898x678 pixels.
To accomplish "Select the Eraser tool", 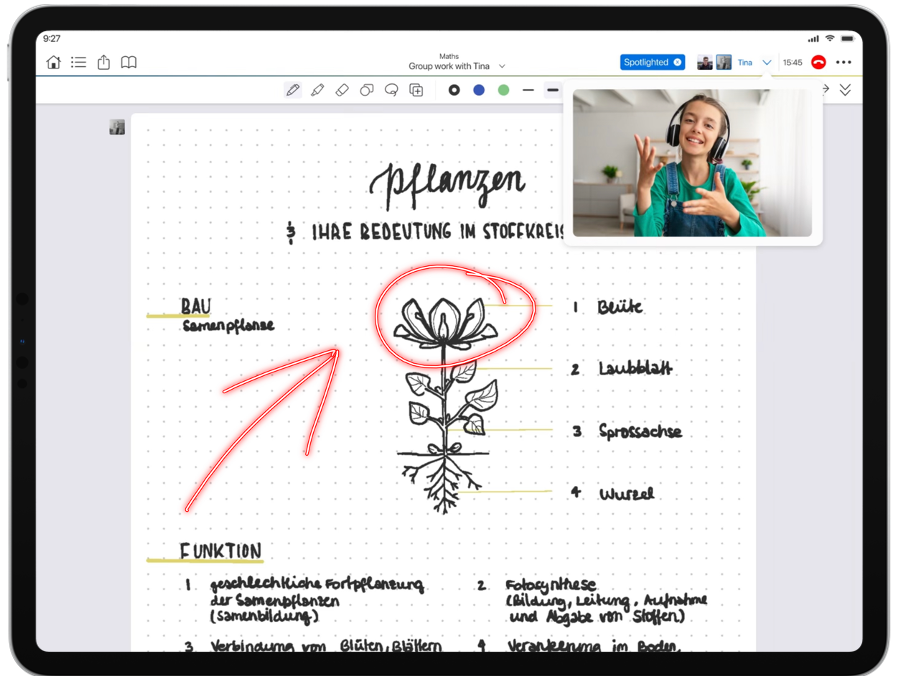I will 342,90.
